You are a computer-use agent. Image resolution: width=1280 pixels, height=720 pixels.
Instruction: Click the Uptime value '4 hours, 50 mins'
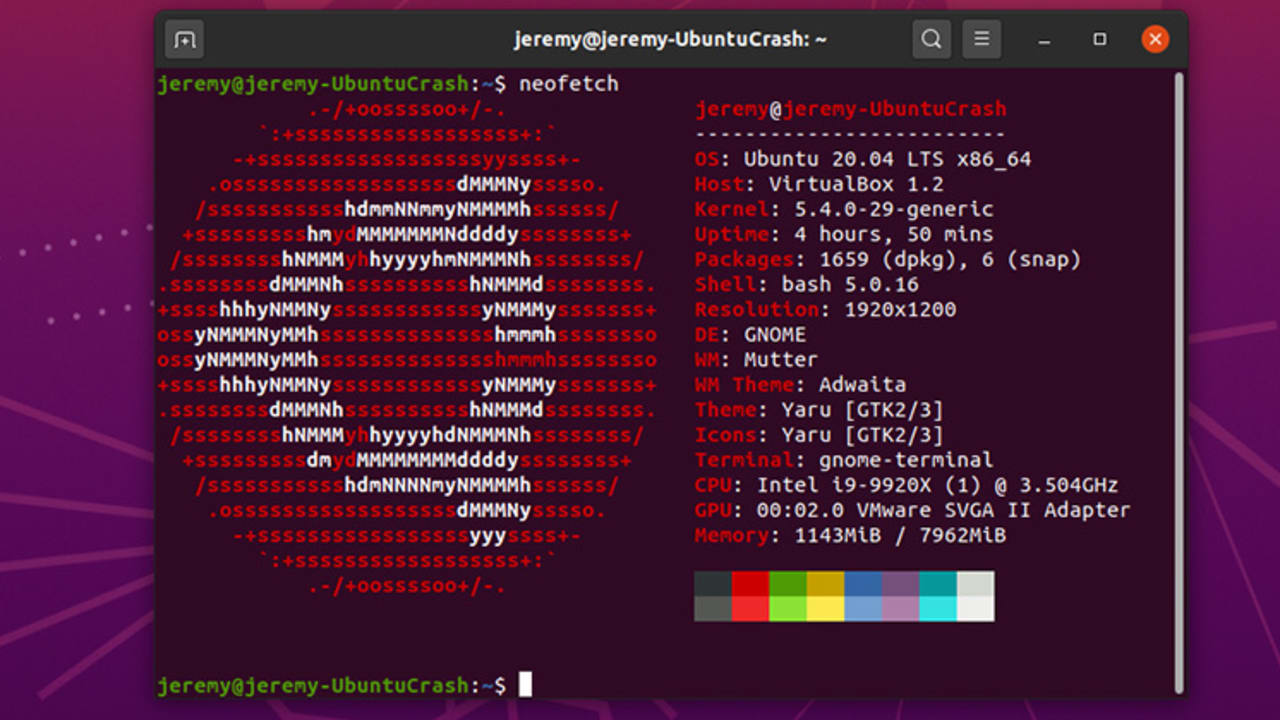(893, 234)
